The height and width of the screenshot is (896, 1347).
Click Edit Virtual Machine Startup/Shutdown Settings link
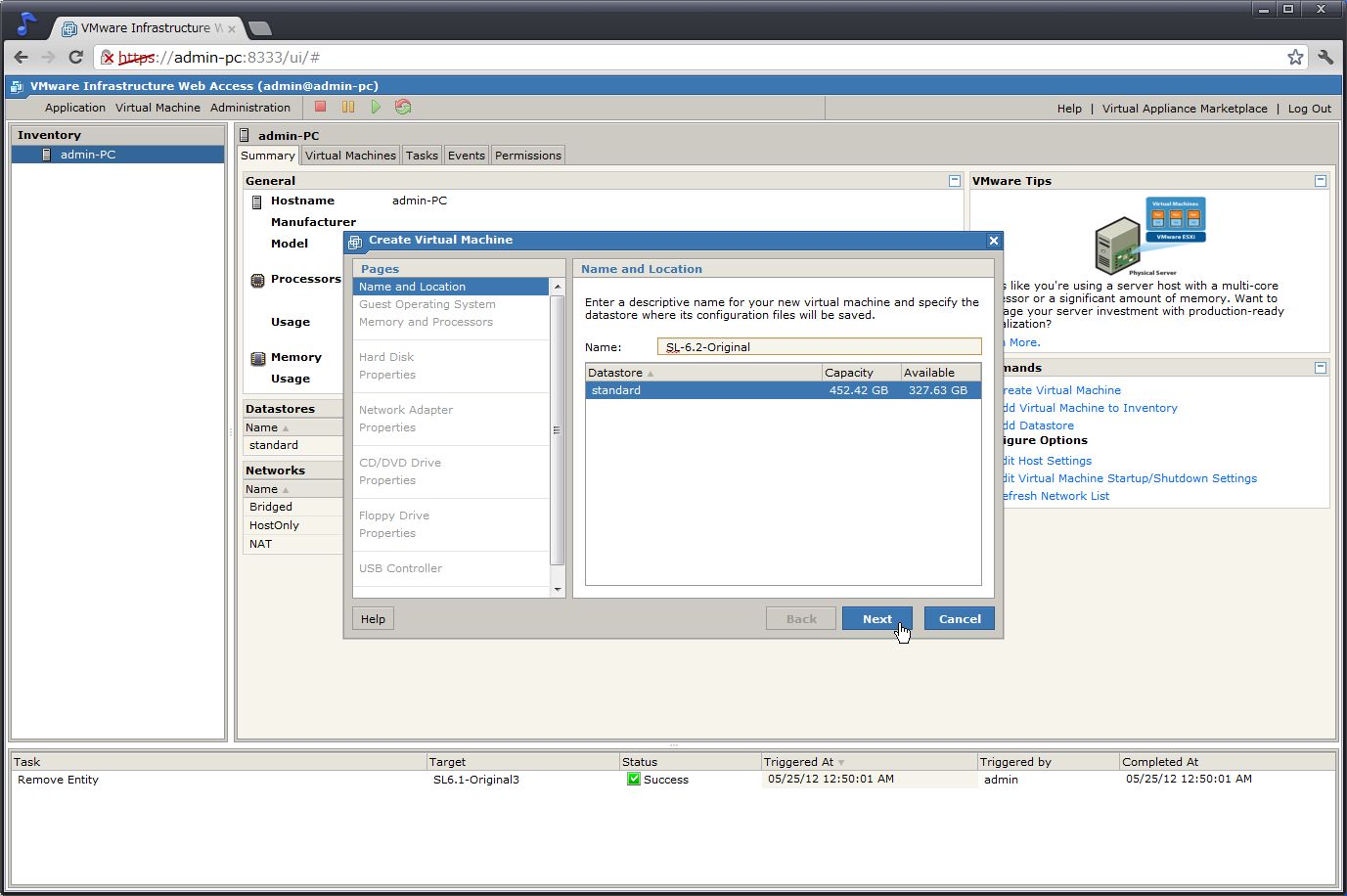coord(1131,478)
